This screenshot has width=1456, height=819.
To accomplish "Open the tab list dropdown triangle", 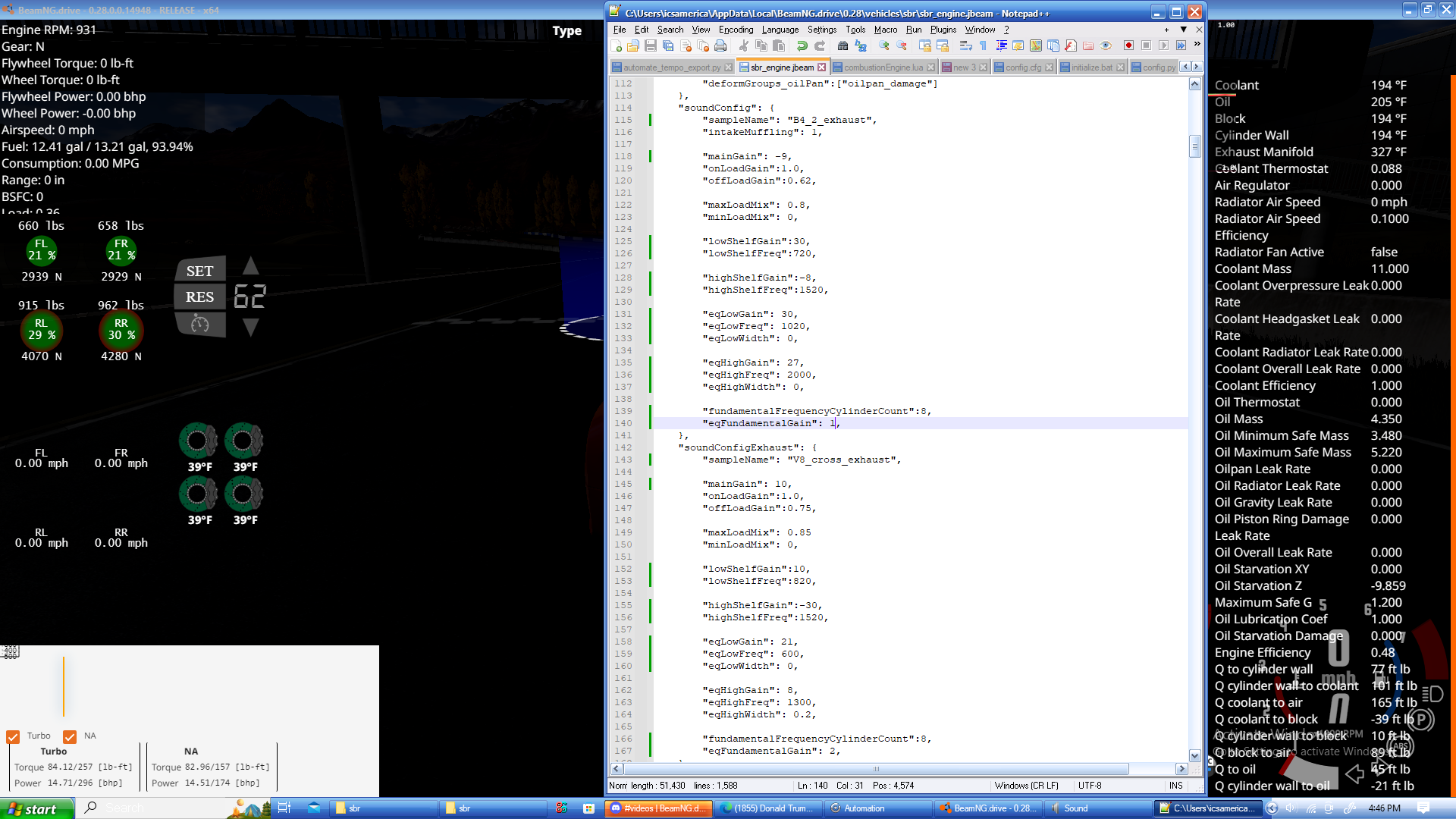I will tap(1183, 30).
